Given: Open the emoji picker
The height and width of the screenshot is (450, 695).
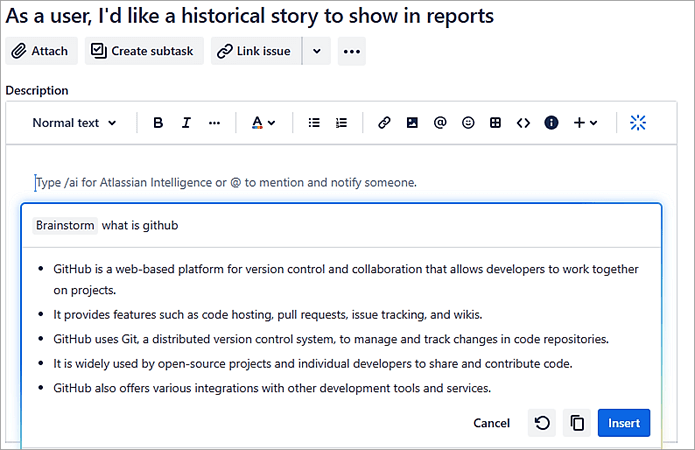Looking at the screenshot, I should pos(468,123).
